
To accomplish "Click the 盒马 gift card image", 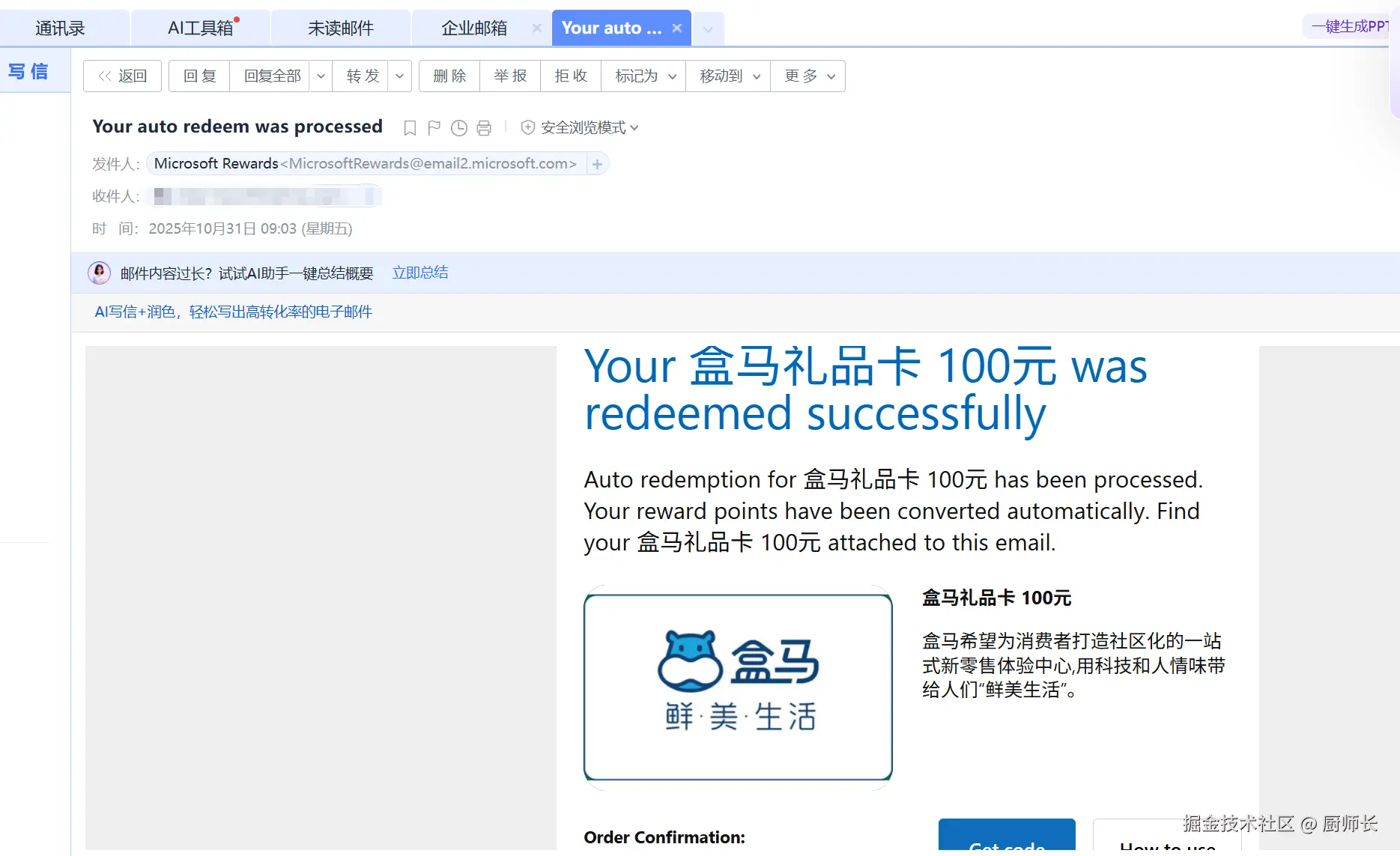I will click(x=738, y=687).
